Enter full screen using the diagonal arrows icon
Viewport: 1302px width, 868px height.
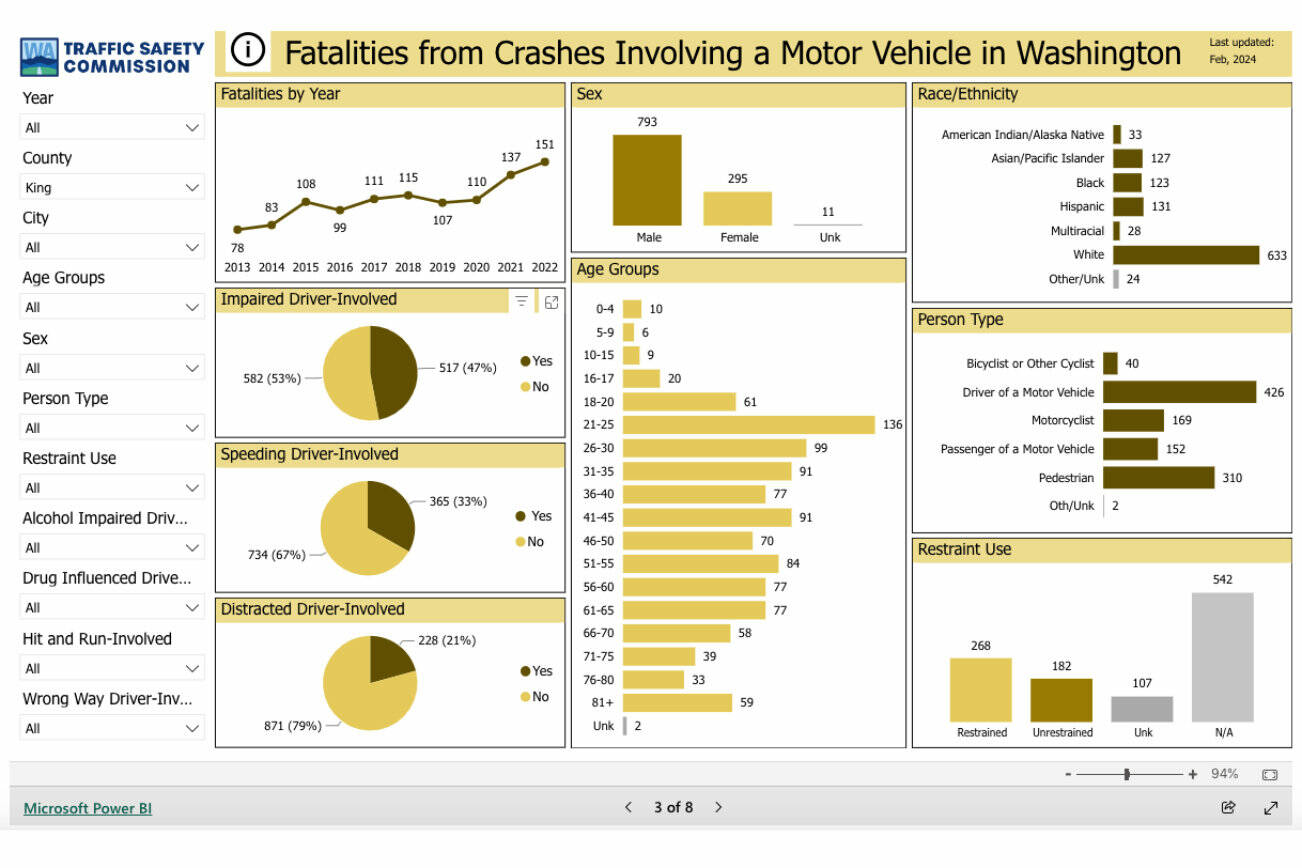point(1272,807)
